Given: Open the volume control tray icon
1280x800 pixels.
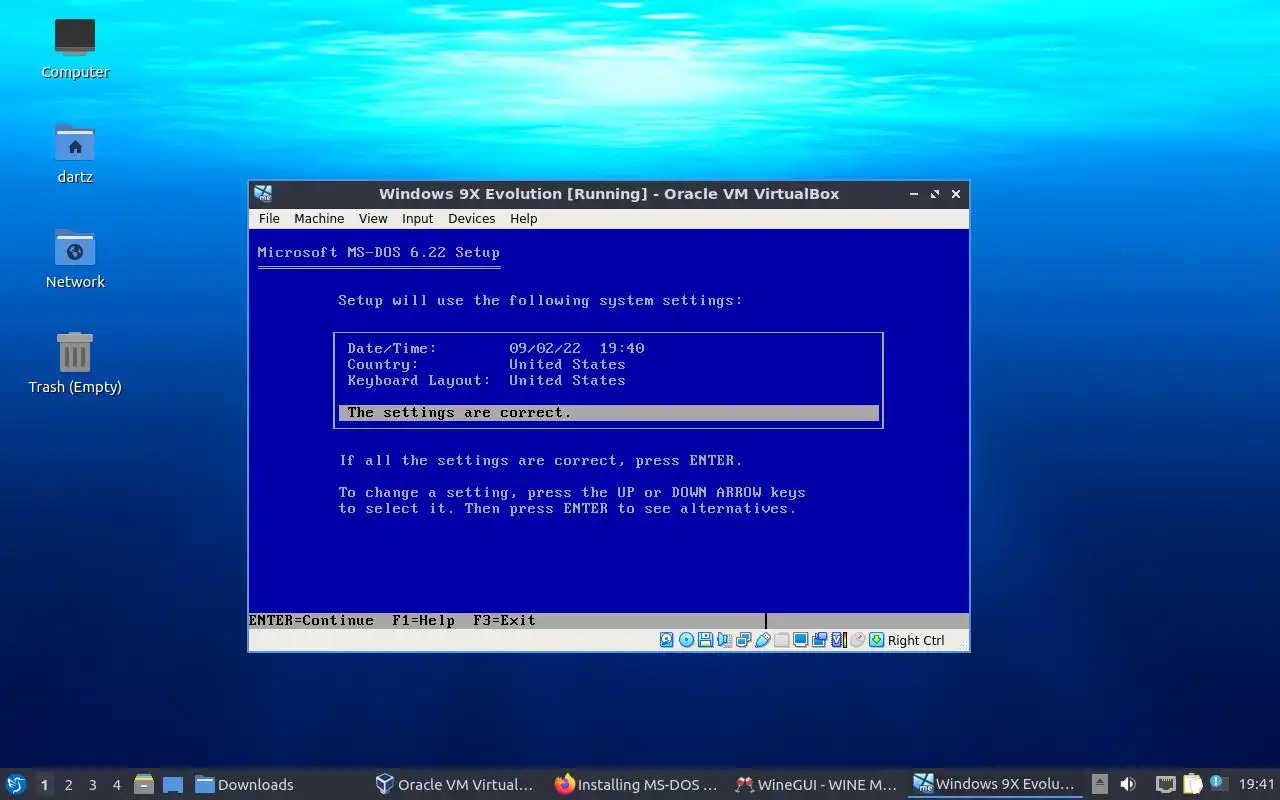Looking at the screenshot, I should (x=1128, y=784).
